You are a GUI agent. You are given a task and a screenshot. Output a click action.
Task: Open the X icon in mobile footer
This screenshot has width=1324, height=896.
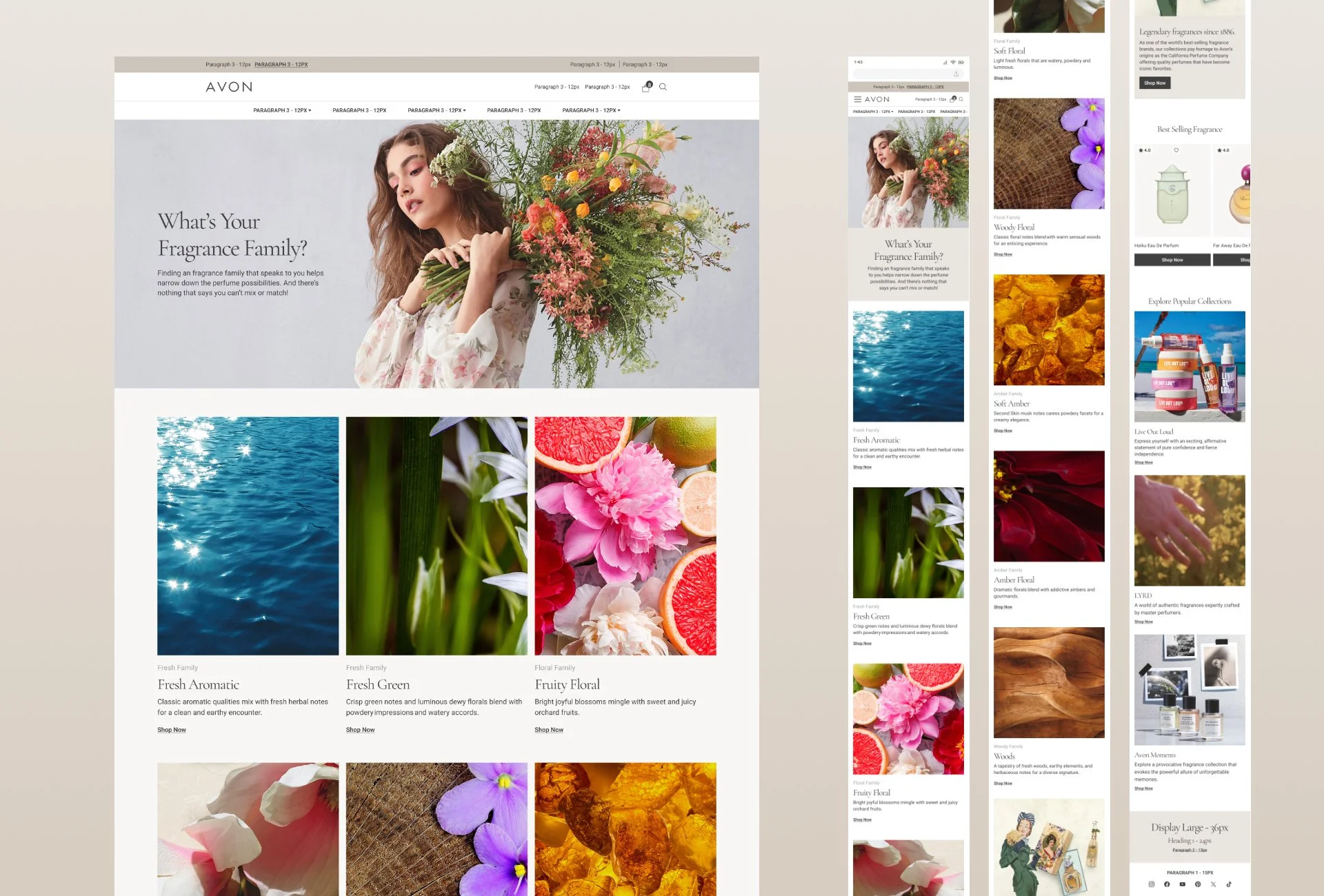pyautogui.click(x=1213, y=884)
